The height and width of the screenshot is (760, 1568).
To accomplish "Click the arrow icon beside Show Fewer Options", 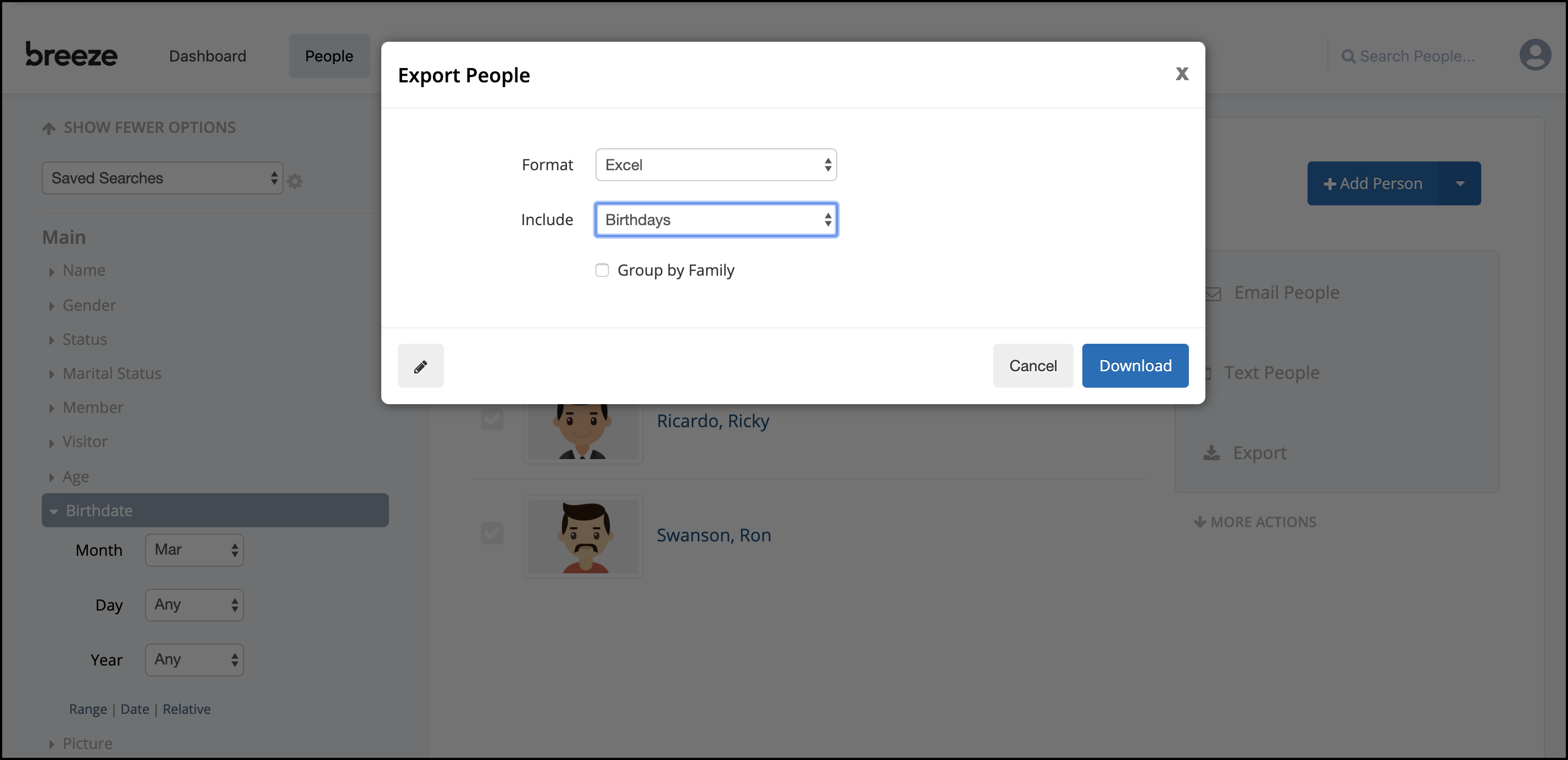I will (x=49, y=128).
